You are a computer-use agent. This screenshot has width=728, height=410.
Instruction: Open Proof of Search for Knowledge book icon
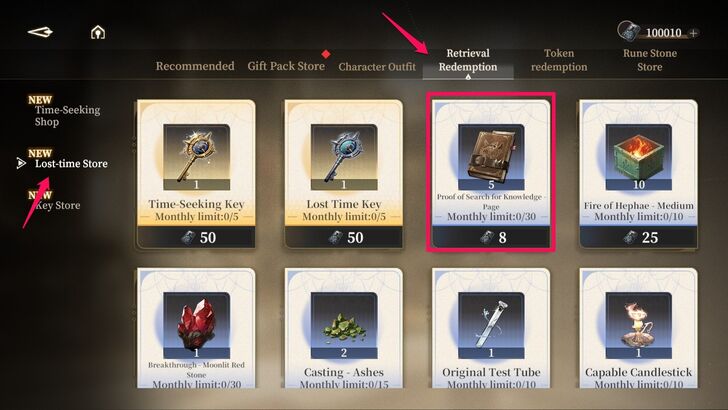(x=491, y=157)
